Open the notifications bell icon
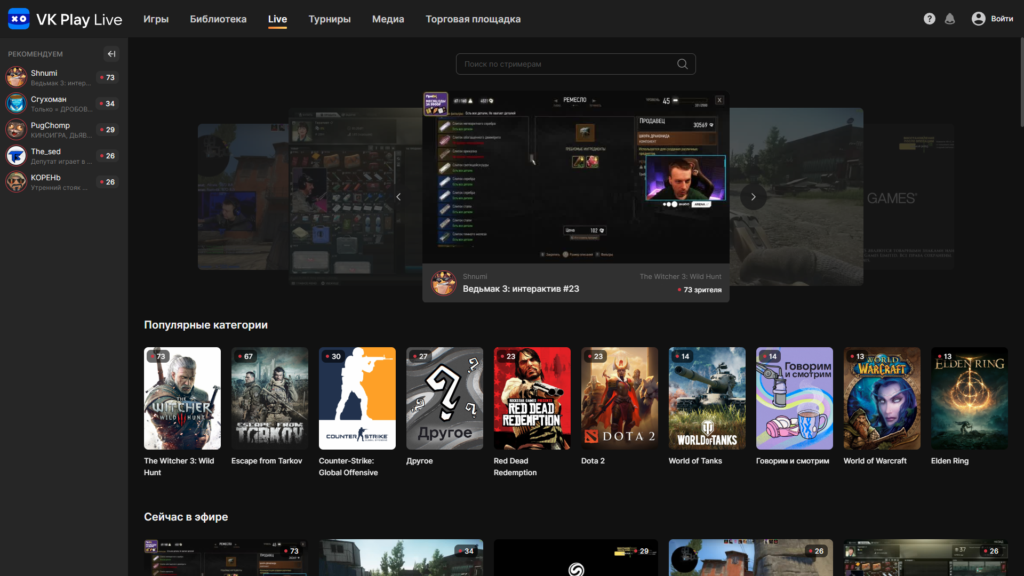Image resolution: width=1024 pixels, height=576 pixels. point(950,19)
